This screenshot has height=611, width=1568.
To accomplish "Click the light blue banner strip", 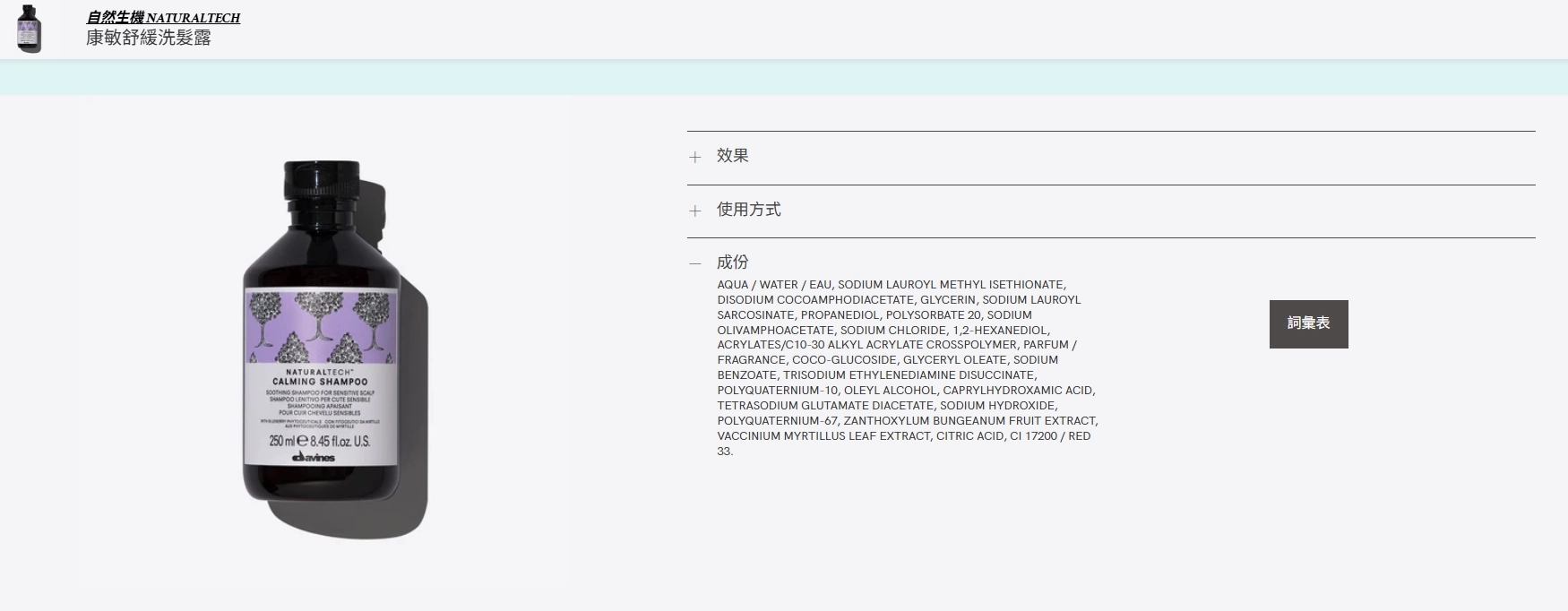I will pos(784,78).
